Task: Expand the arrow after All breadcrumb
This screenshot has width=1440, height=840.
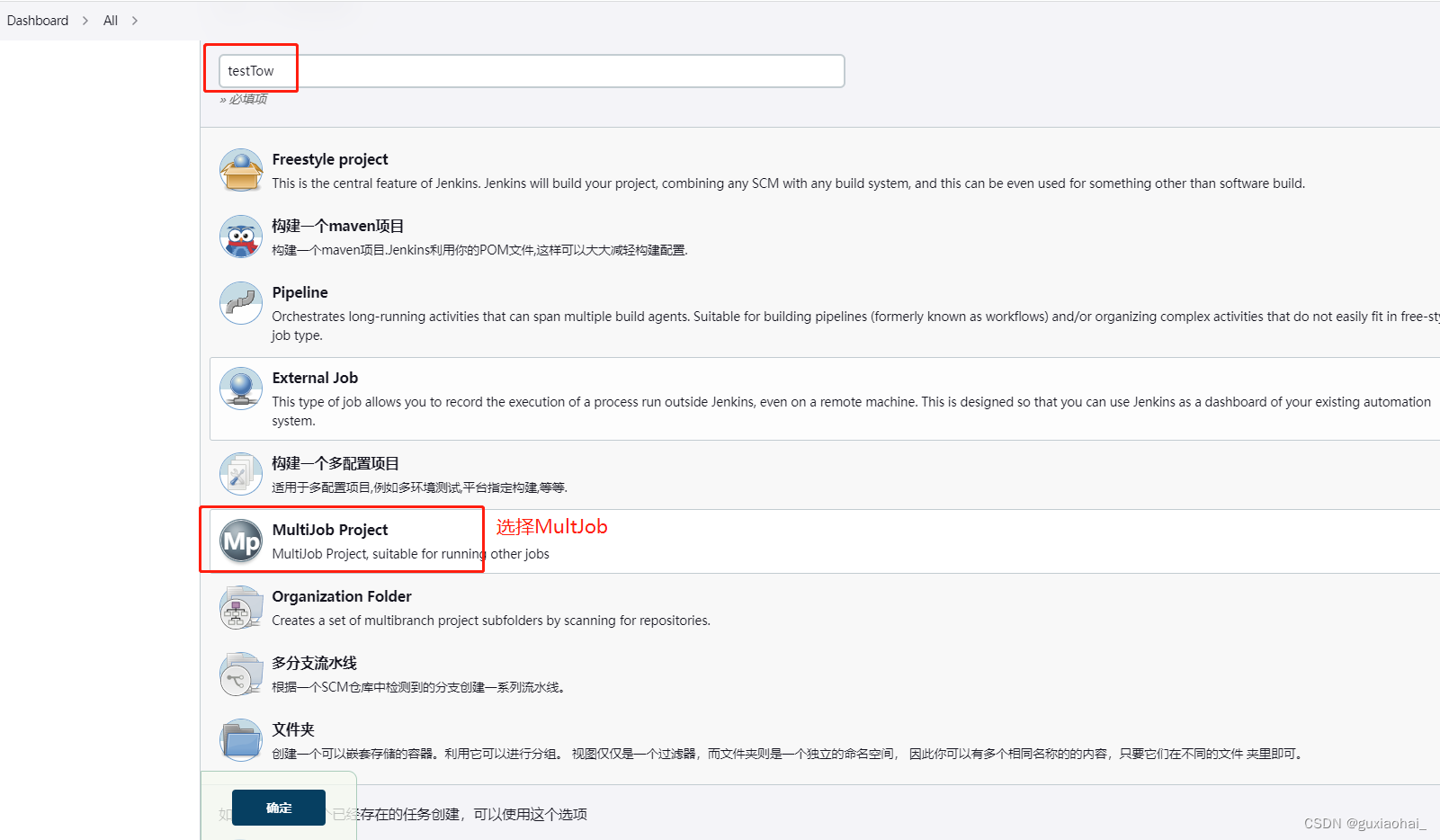Action: pos(135,21)
